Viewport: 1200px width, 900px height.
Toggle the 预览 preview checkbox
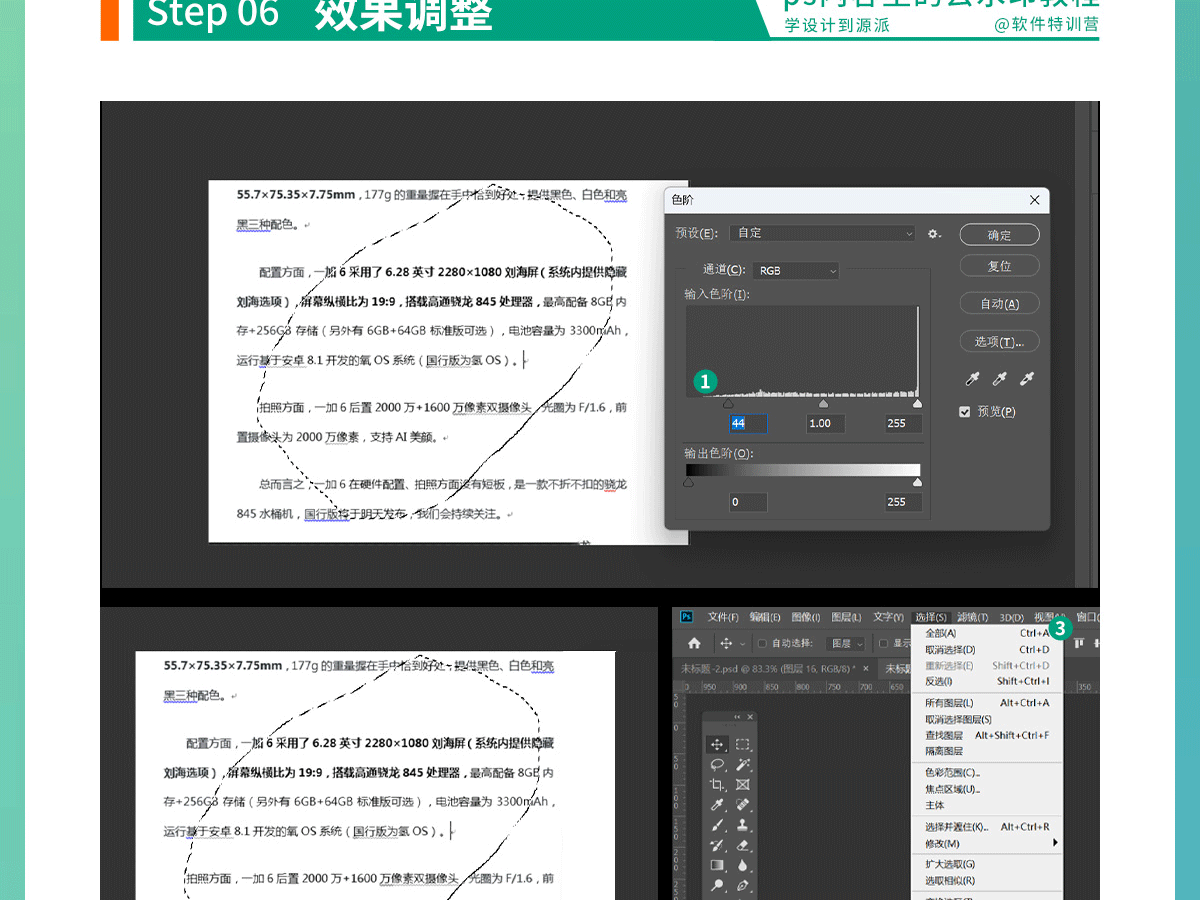click(x=965, y=412)
